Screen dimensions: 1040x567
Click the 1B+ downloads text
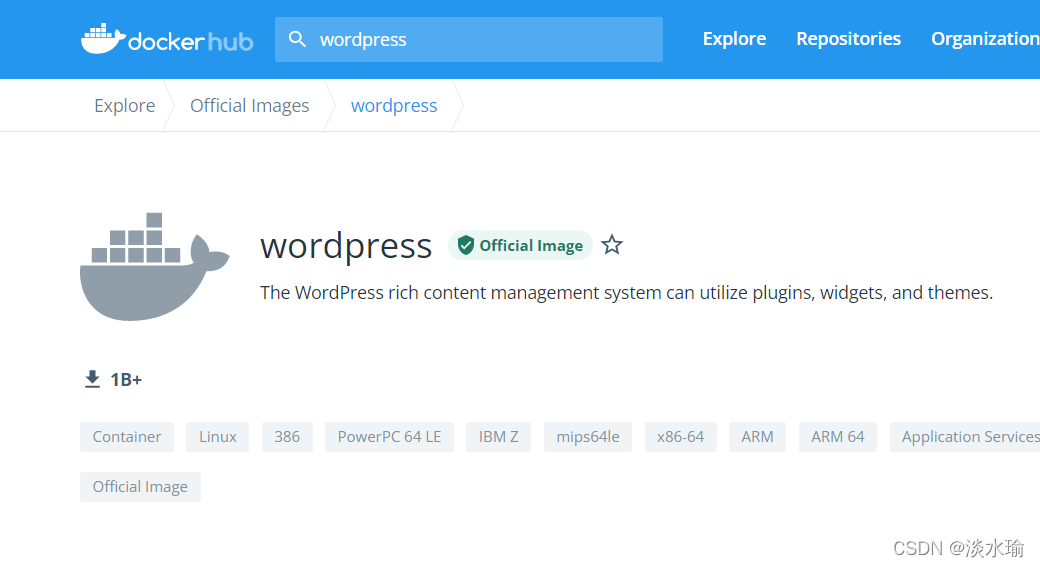click(126, 379)
